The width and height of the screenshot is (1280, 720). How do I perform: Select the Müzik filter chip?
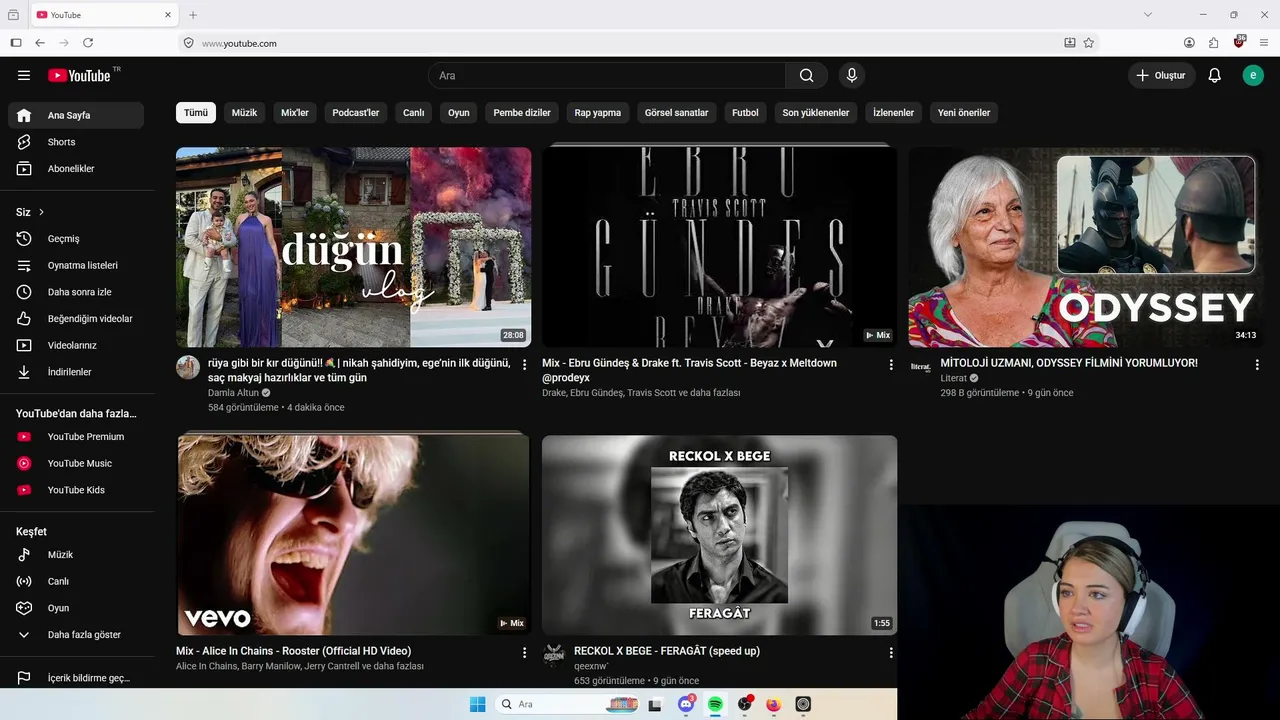[x=245, y=113]
